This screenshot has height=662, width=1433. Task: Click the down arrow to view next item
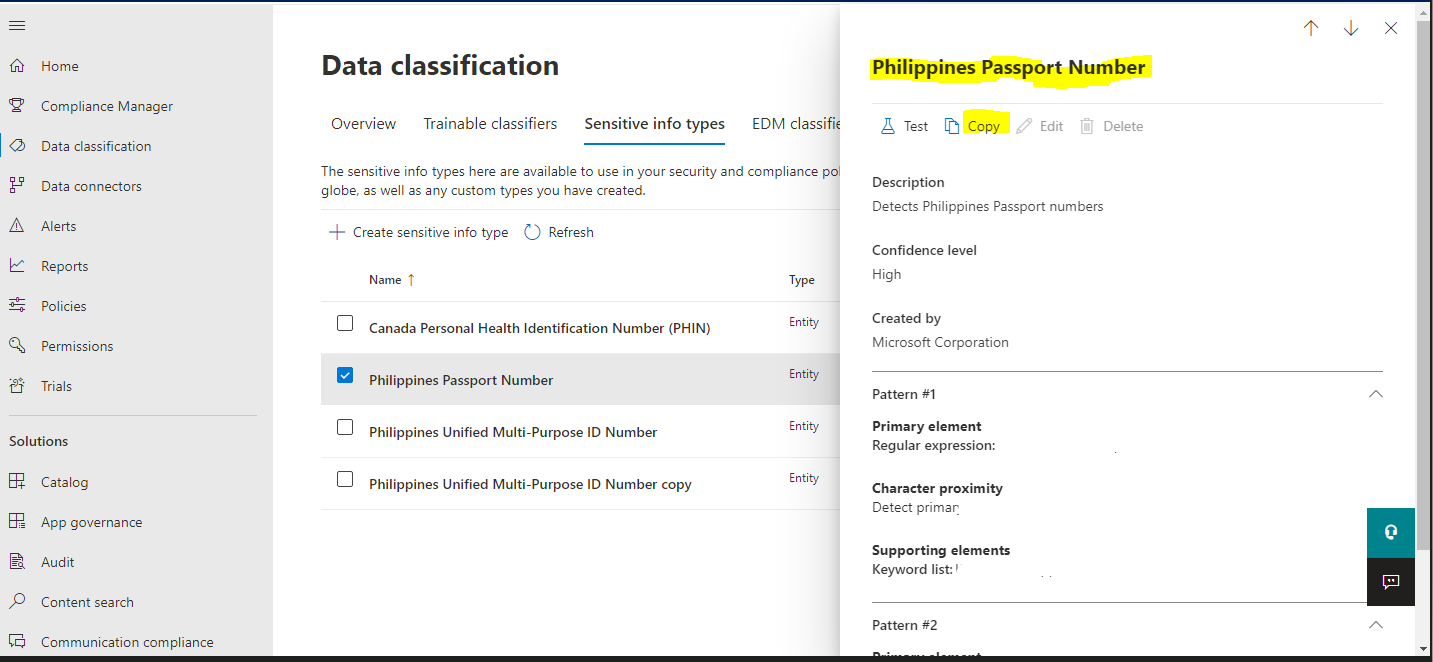[1351, 28]
